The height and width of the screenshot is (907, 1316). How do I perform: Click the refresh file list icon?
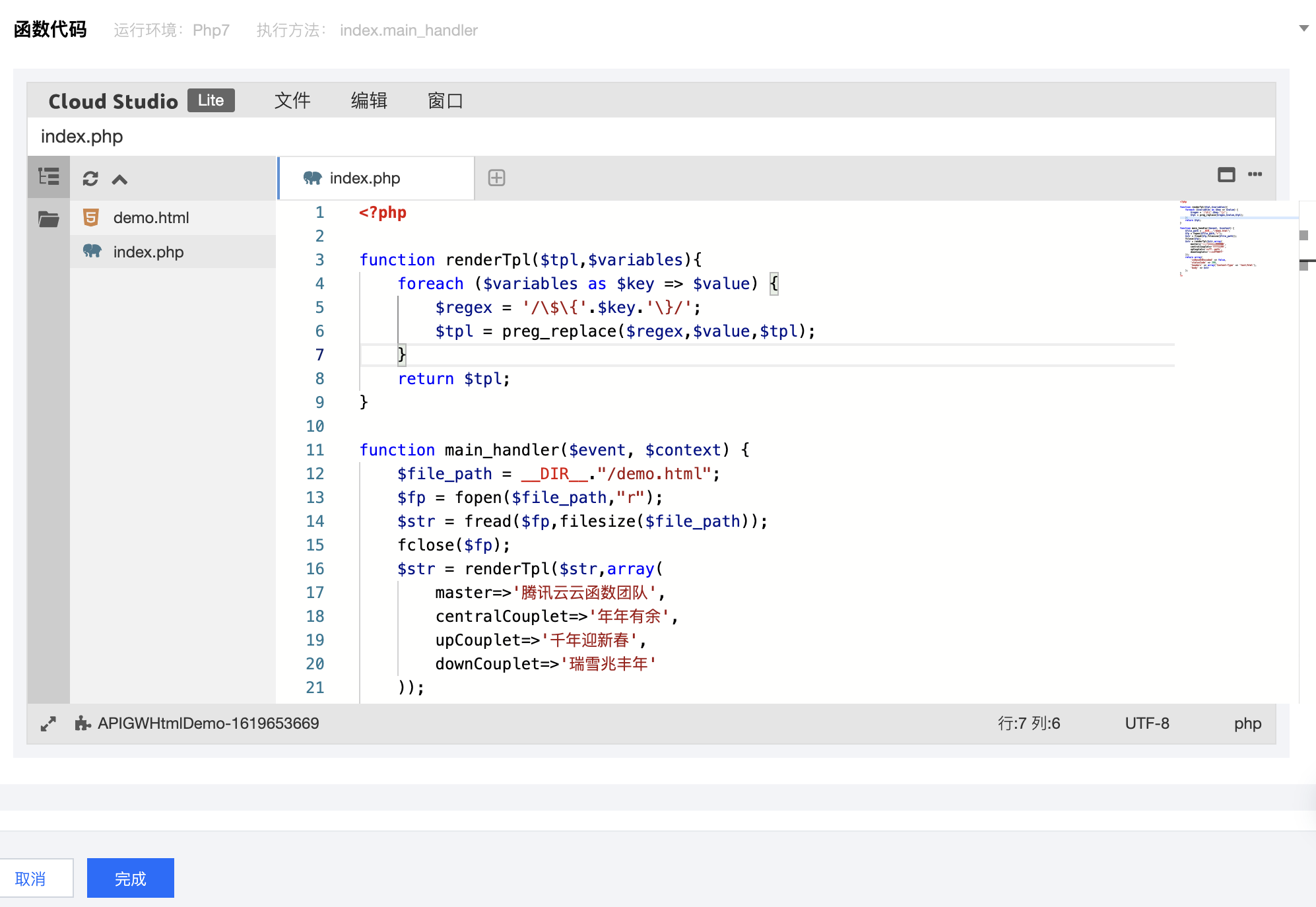(x=90, y=179)
